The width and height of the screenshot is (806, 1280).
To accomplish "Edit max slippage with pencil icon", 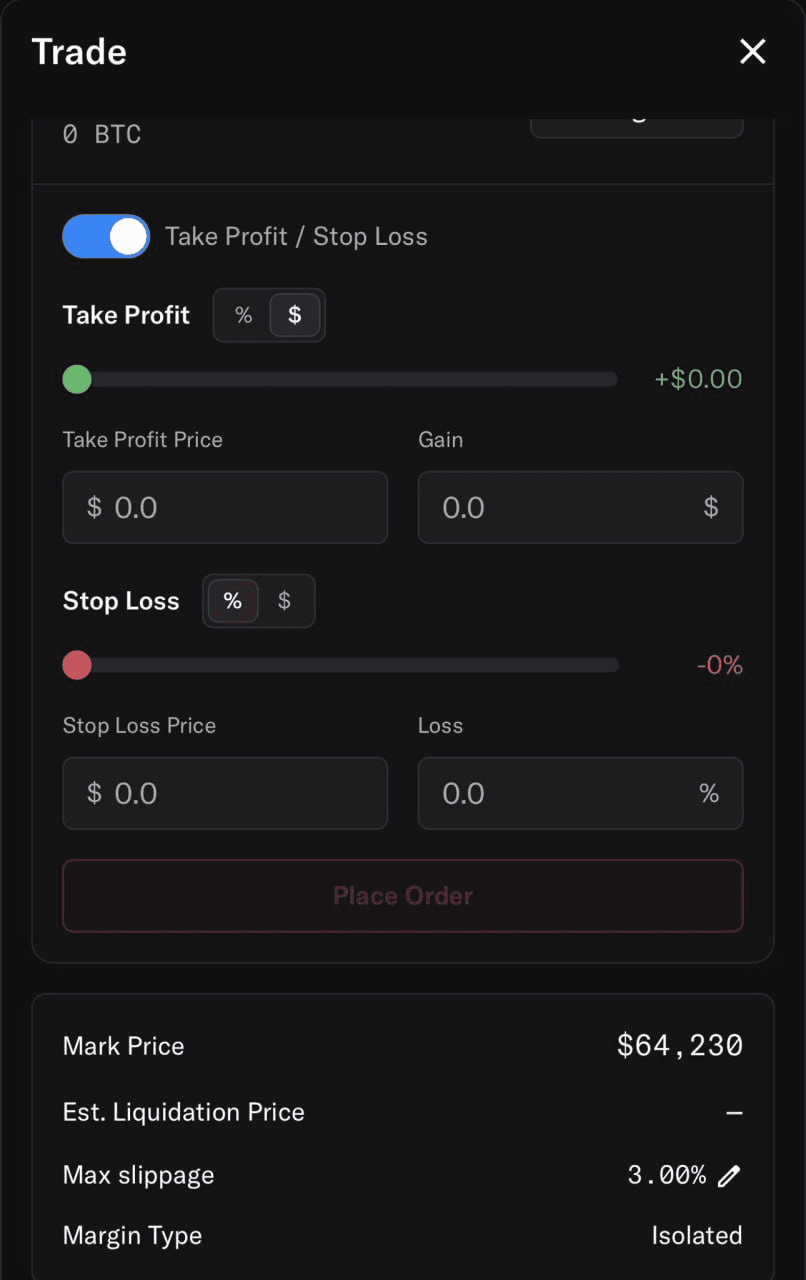I will pos(730,1176).
